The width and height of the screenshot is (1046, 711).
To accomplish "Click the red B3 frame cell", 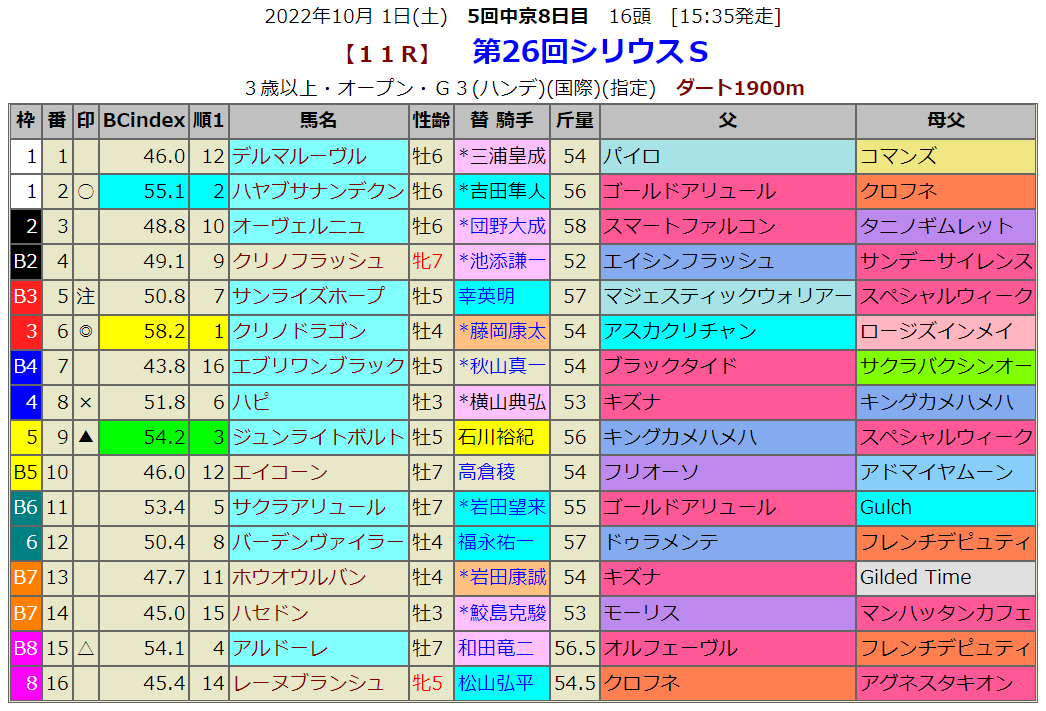I will [x=25, y=296].
